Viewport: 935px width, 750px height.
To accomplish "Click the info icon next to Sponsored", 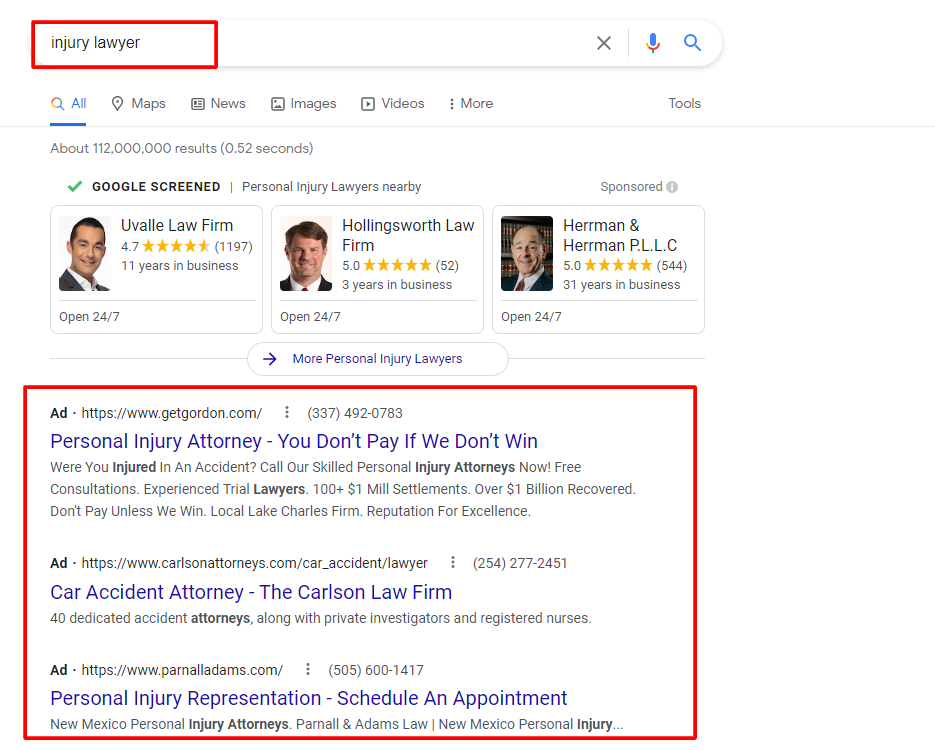I will (x=673, y=187).
